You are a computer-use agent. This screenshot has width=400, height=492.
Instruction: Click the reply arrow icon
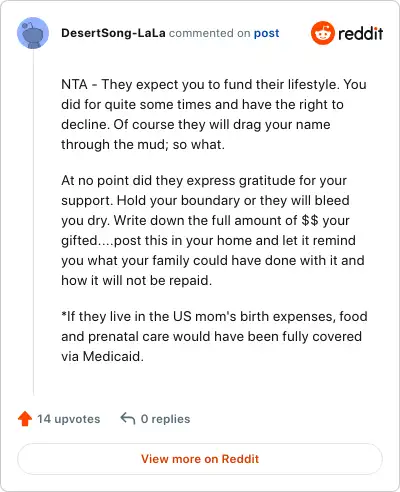(x=128, y=419)
